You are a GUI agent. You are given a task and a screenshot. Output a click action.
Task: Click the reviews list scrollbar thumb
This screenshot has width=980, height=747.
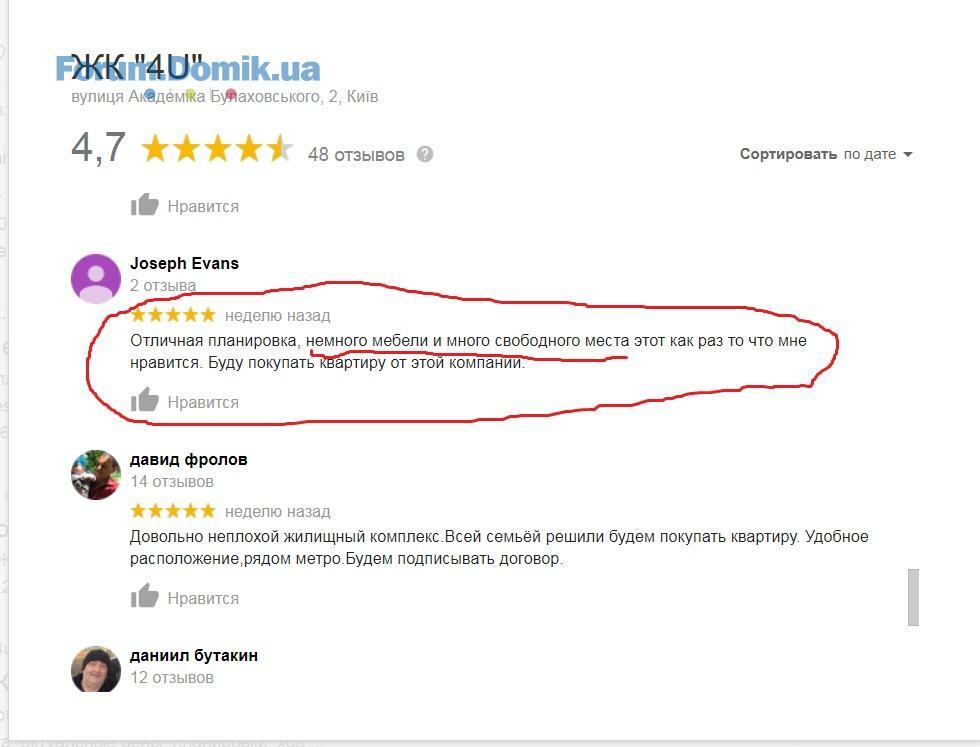[913, 597]
